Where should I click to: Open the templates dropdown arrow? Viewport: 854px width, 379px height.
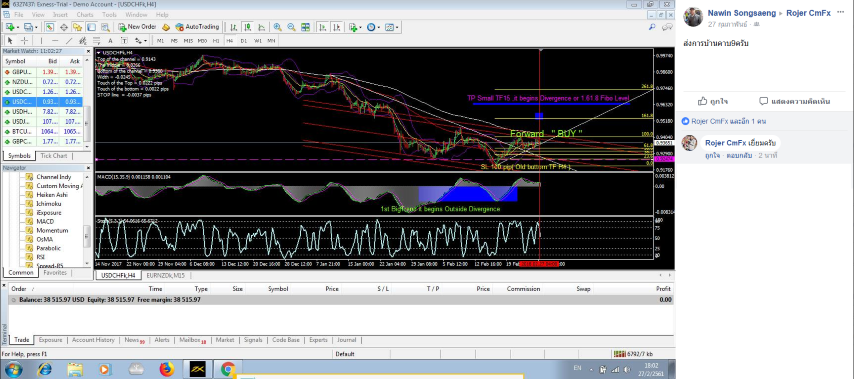point(397,27)
